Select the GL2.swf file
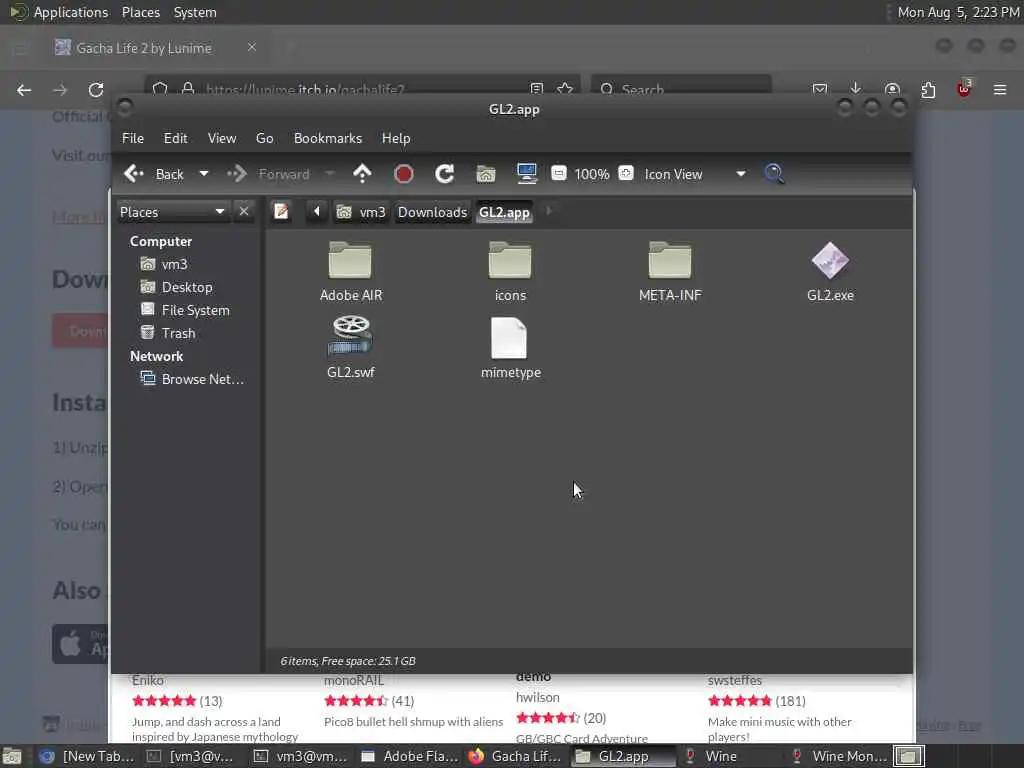Viewport: 1024px width, 768px height. (351, 347)
